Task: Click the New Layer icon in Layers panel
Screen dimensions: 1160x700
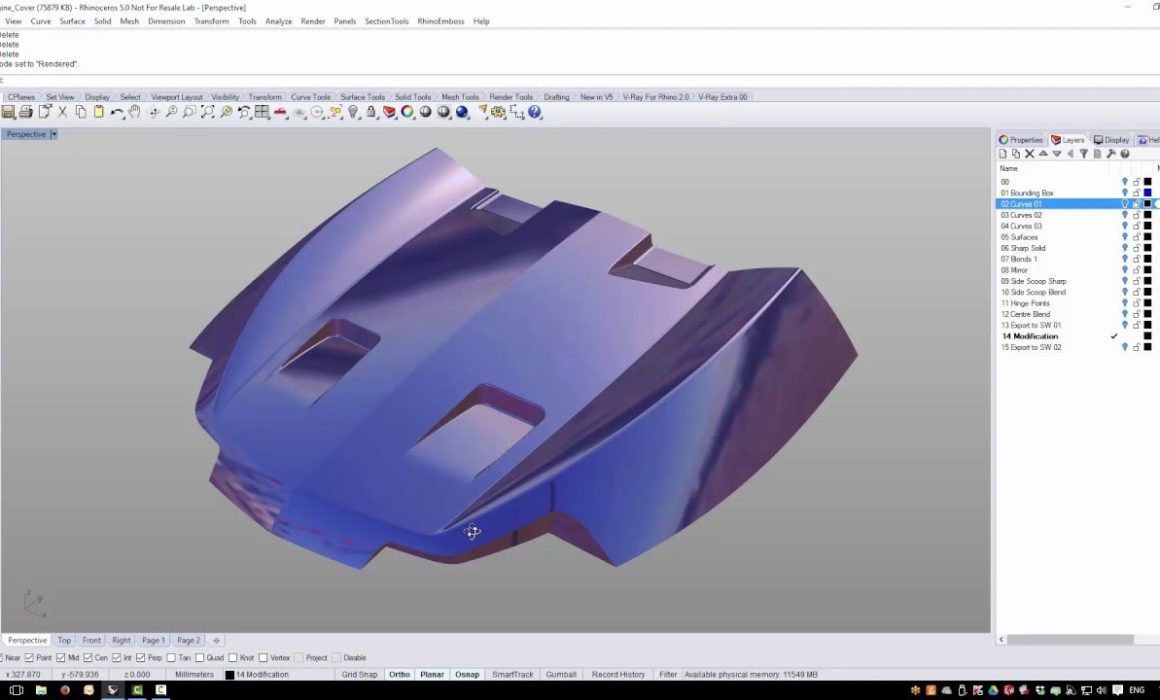Action: coord(1002,154)
